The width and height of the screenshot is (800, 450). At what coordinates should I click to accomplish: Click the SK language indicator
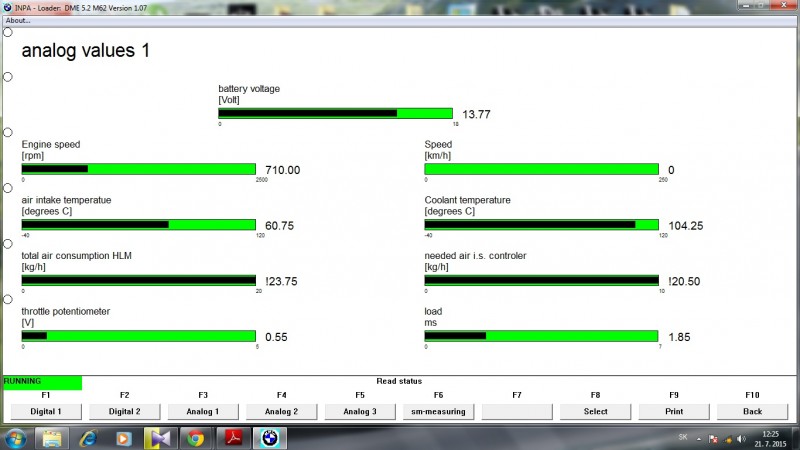coord(683,437)
